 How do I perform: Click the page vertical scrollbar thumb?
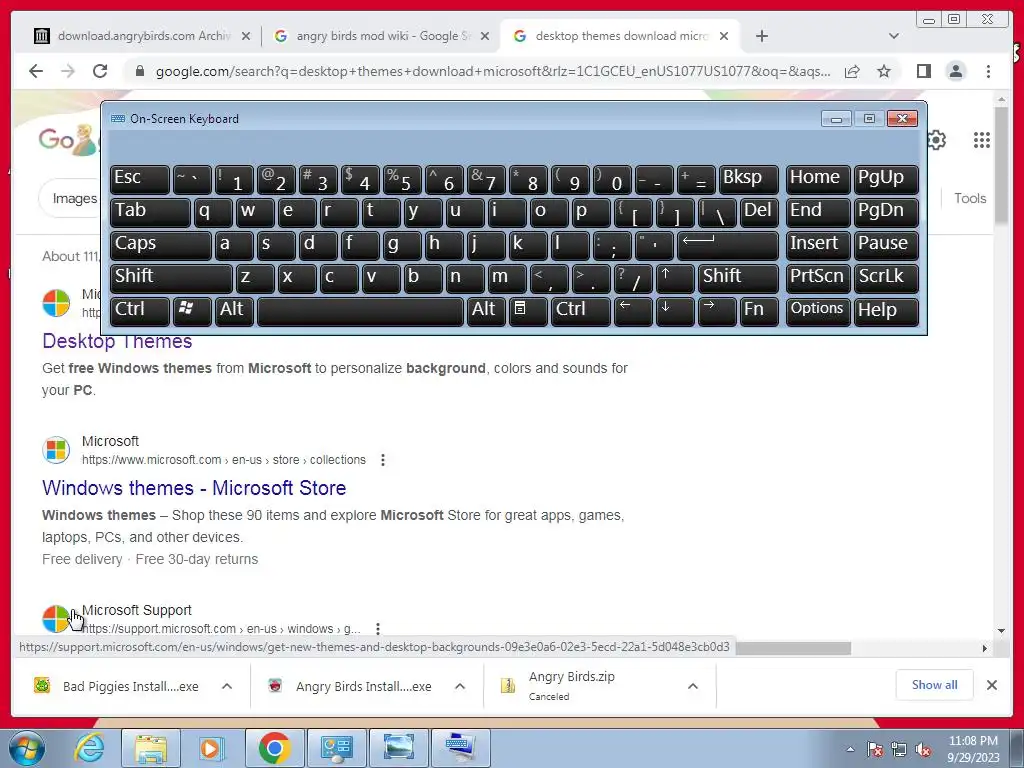point(1001,167)
